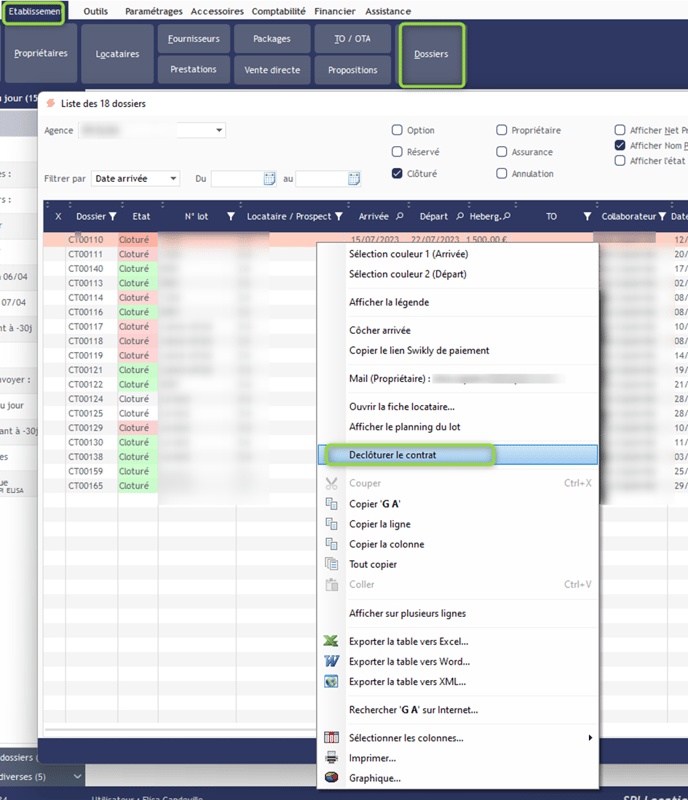Open the Outils menu
The width and height of the screenshot is (688, 800).
click(95, 11)
